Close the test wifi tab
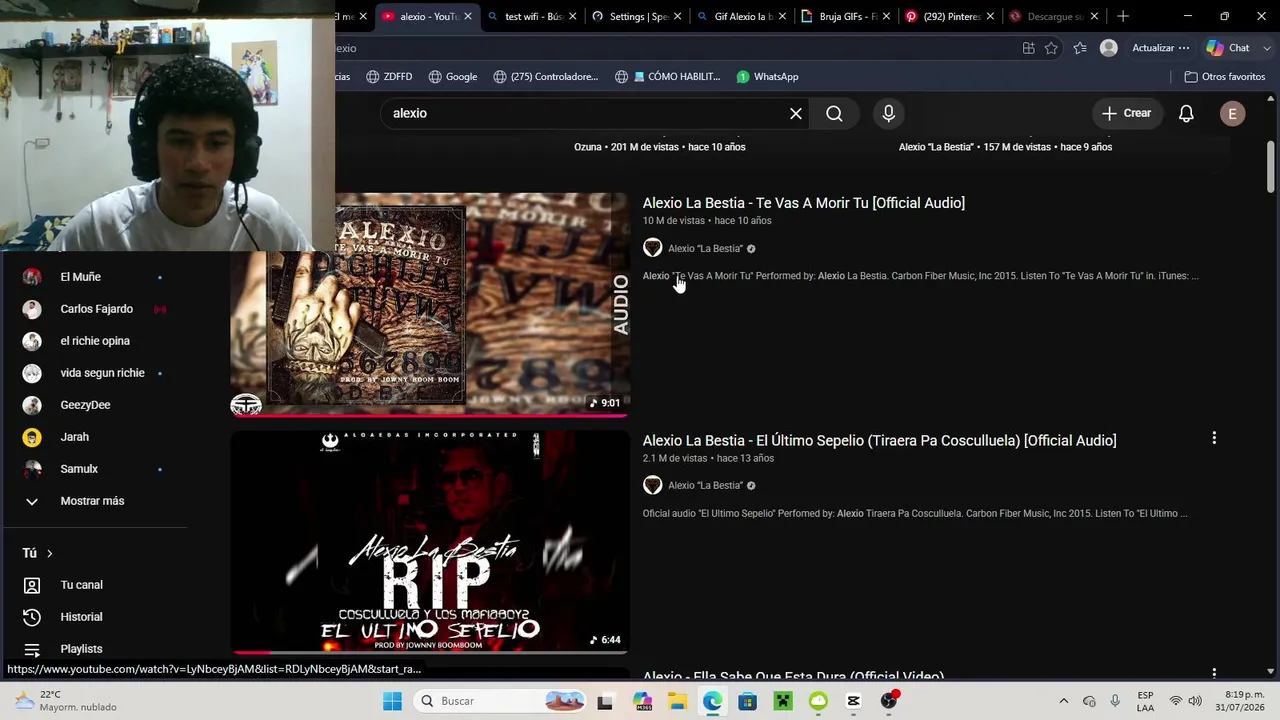1280x720 pixels. coord(572,16)
